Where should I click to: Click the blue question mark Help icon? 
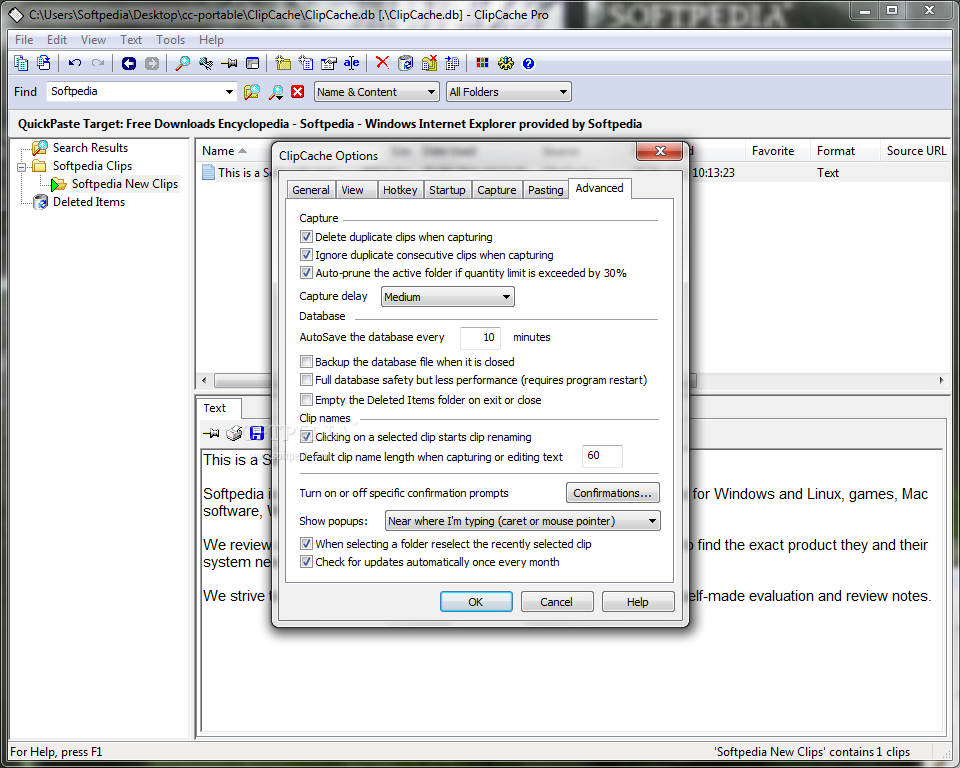point(528,64)
